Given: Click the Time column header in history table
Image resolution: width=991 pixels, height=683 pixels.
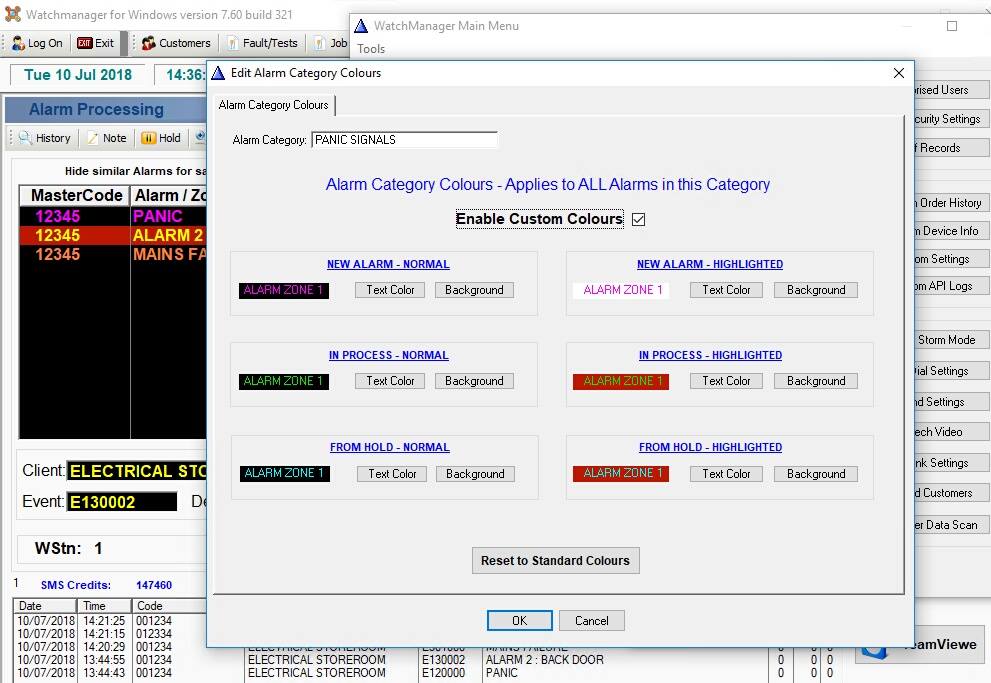Looking at the screenshot, I should (104, 606).
